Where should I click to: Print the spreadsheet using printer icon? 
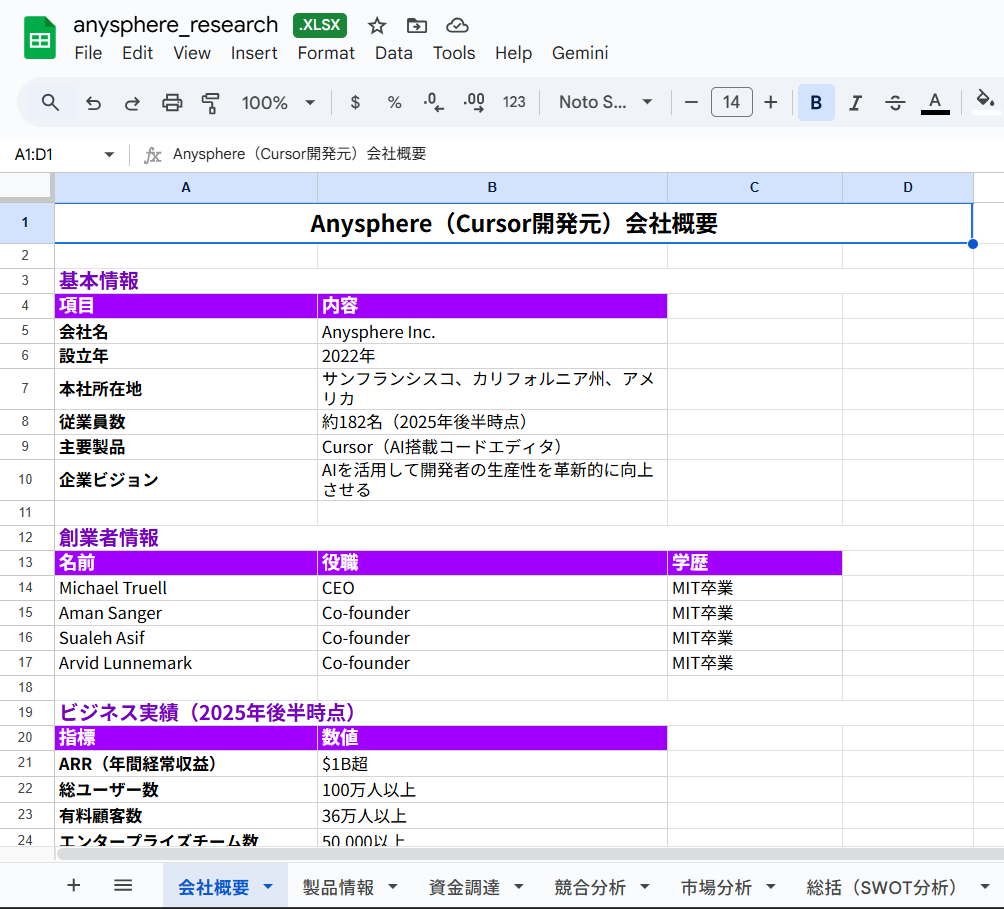point(172,102)
